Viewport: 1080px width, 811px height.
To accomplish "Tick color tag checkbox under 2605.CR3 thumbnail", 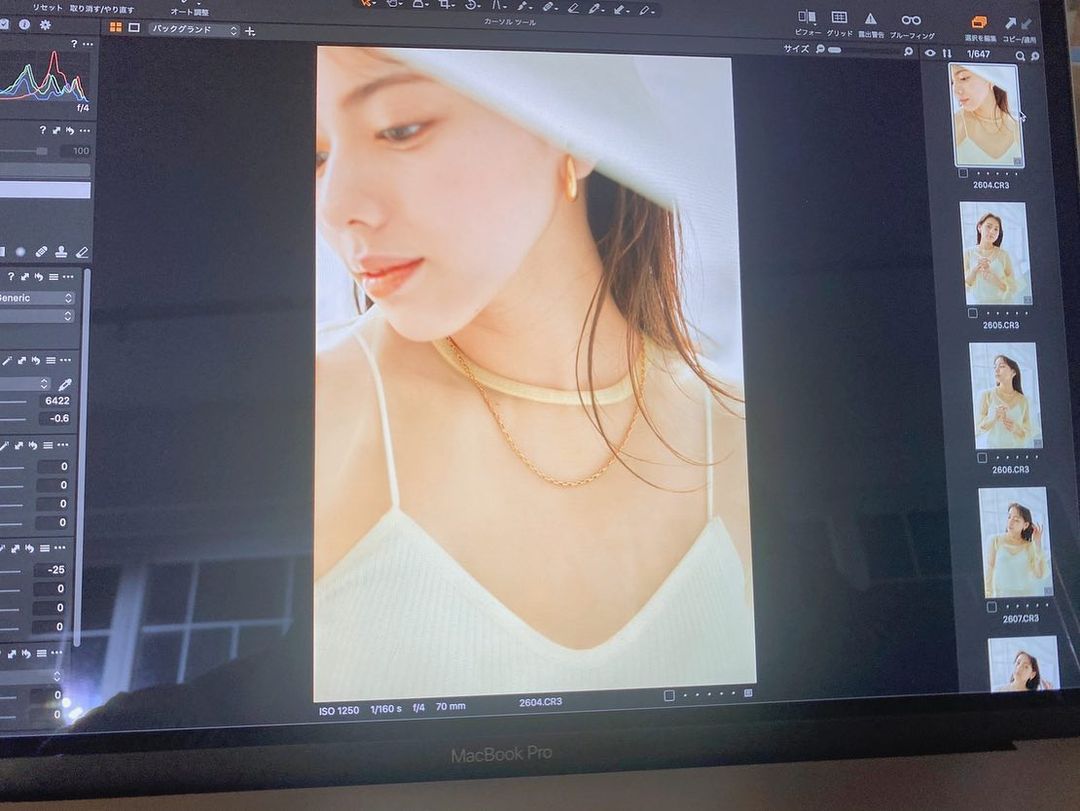I will click(973, 313).
